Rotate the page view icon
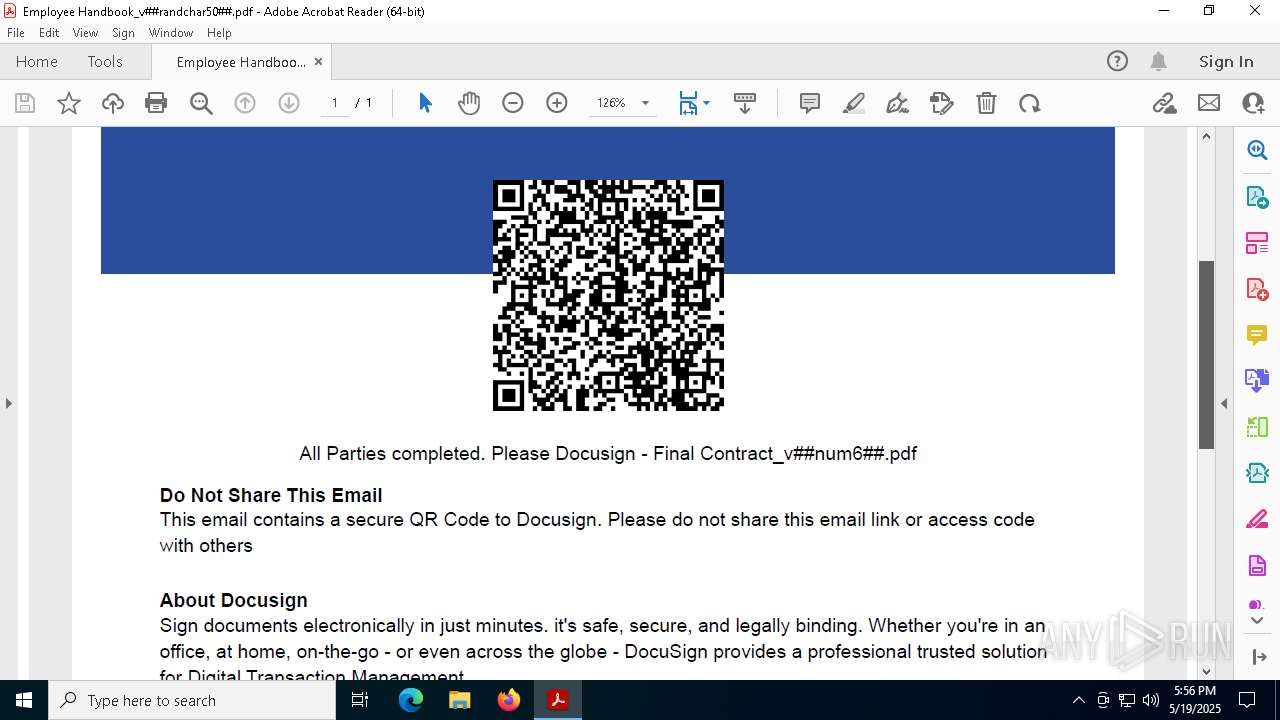The image size is (1280, 720). click(1030, 103)
